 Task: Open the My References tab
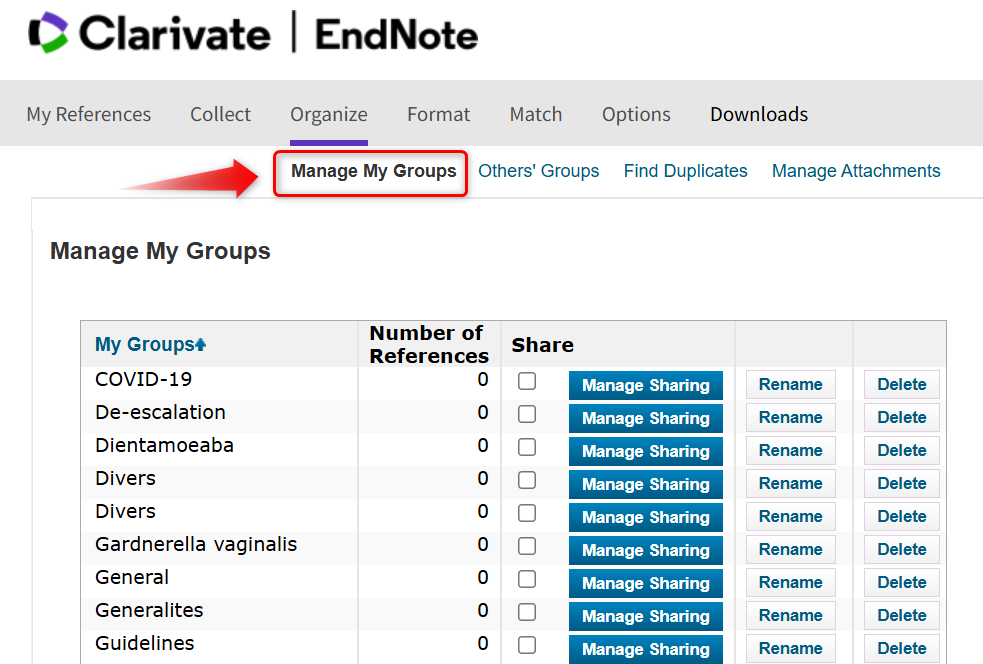click(x=89, y=114)
